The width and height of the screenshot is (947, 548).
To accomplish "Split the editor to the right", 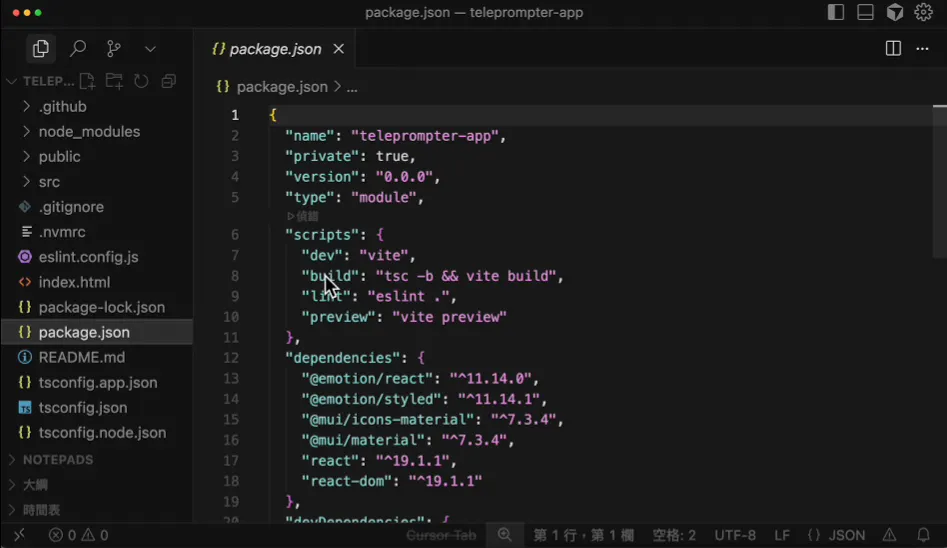I will [x=893, y=48].
